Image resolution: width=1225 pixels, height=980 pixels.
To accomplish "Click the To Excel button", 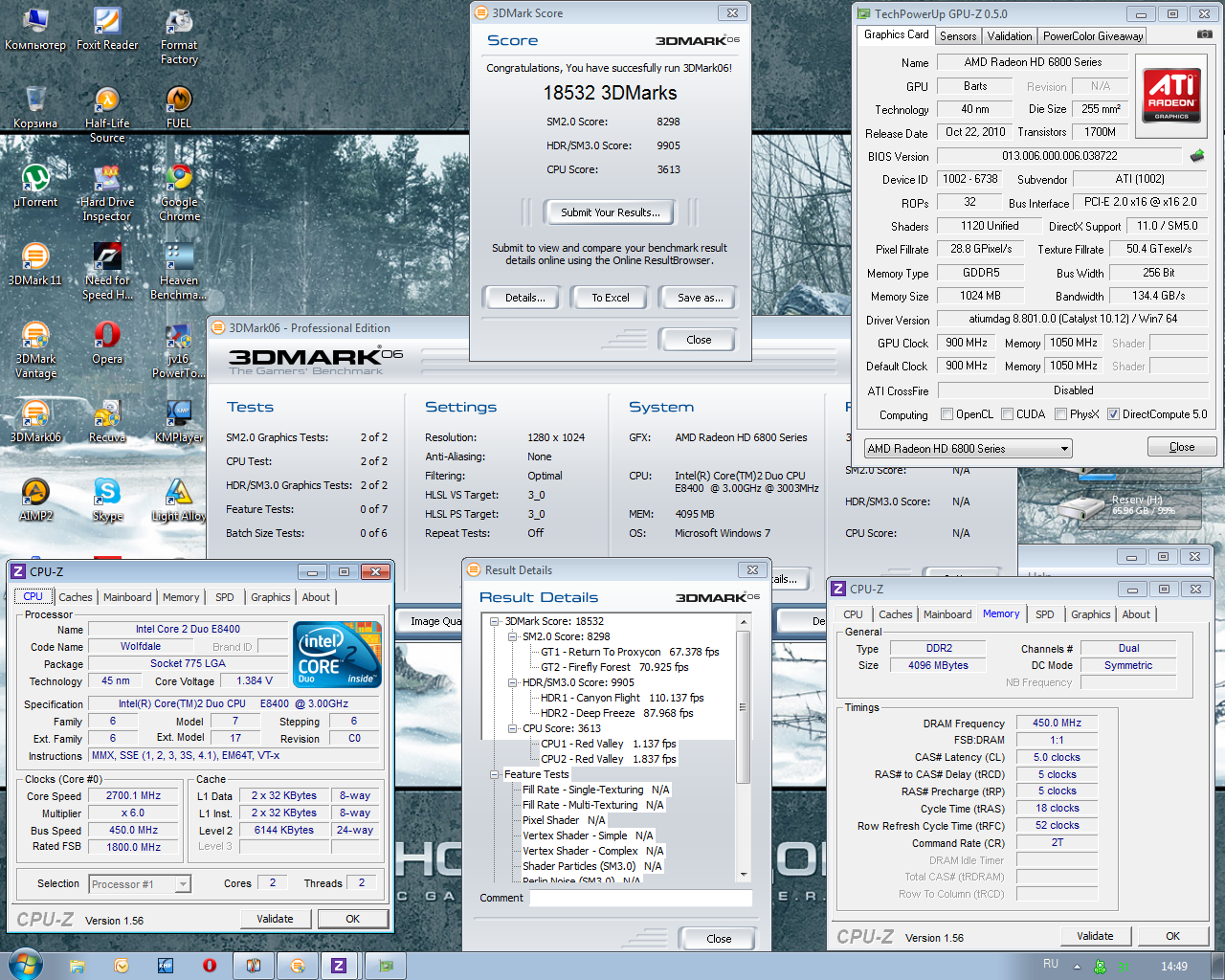I will click(x=610, y=298).
